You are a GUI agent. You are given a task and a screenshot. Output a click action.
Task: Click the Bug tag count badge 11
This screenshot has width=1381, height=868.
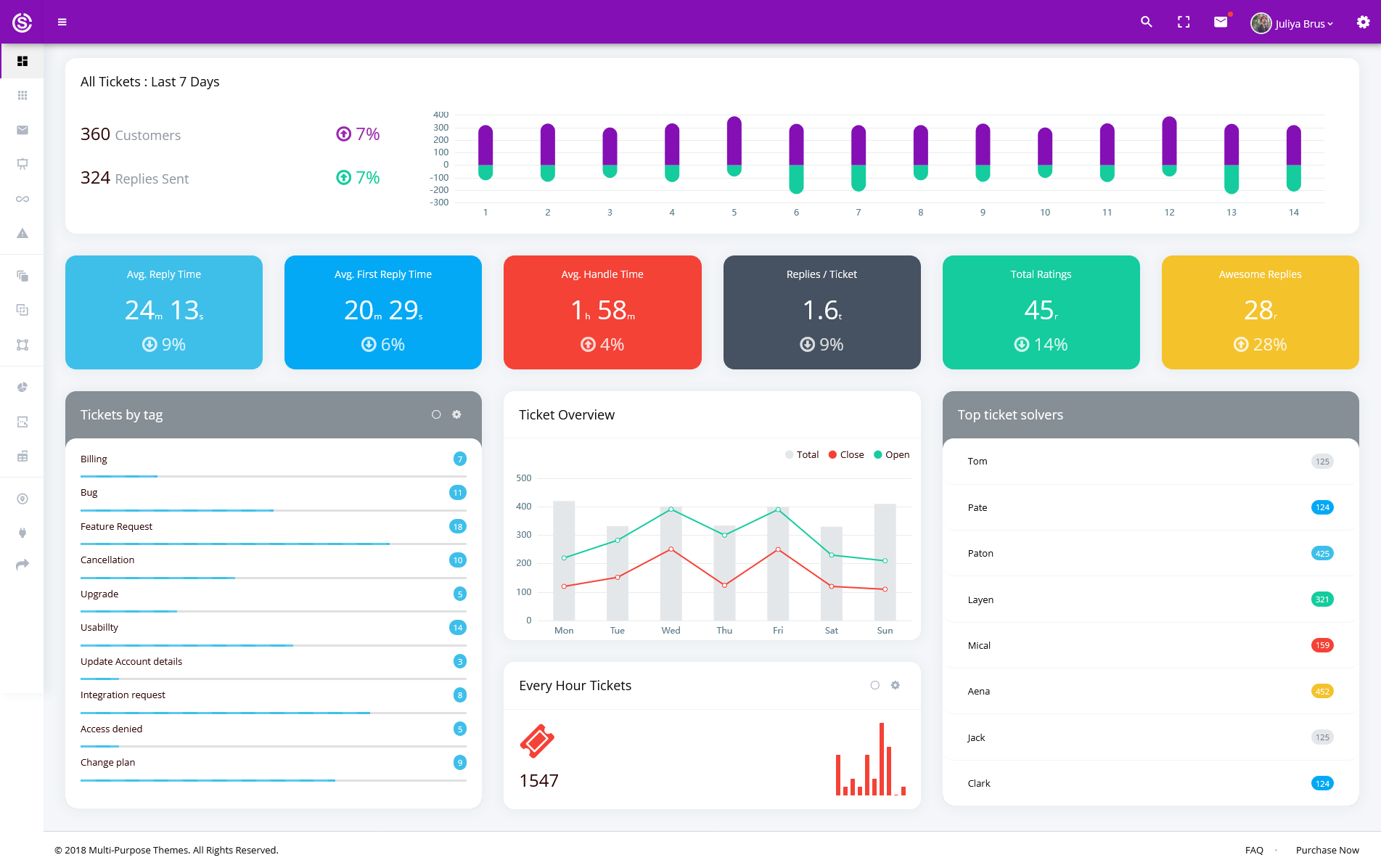[x=458, y=493]
